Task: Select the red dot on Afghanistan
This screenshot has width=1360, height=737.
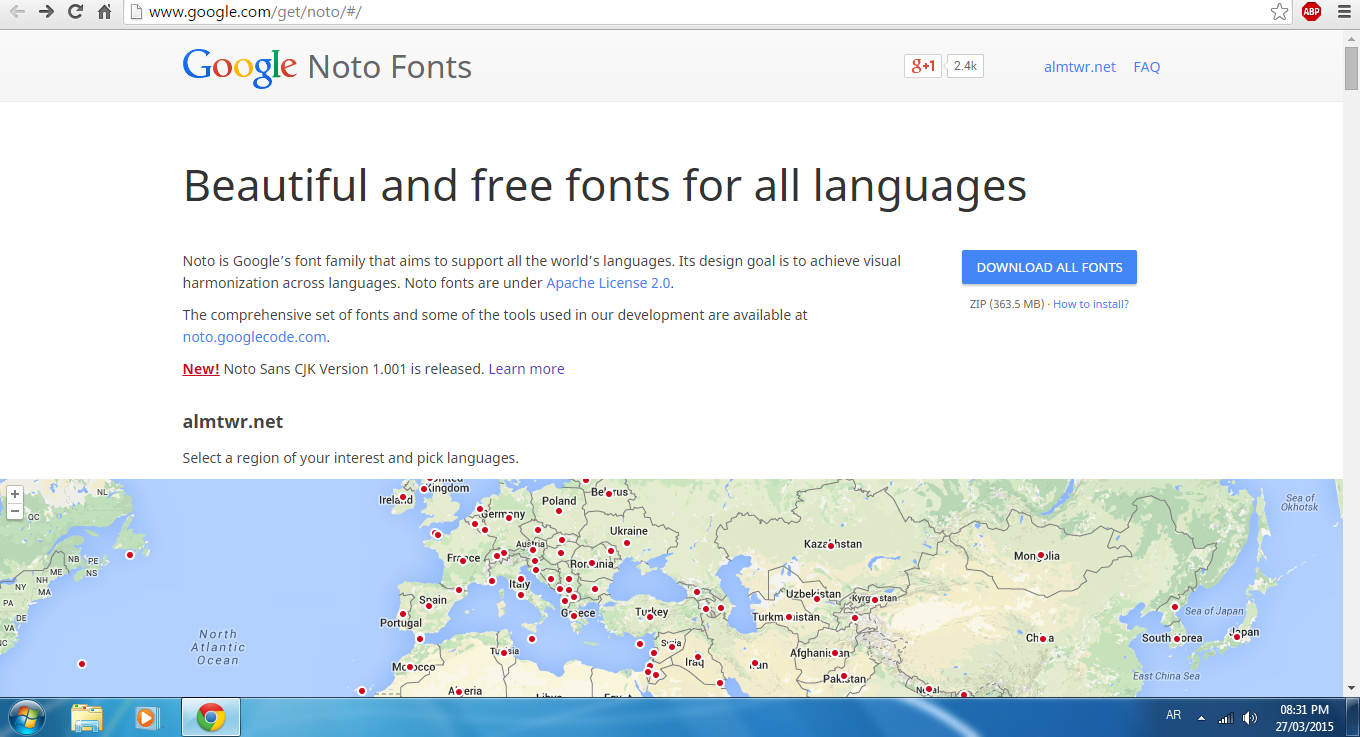Action: pos(835,653)
